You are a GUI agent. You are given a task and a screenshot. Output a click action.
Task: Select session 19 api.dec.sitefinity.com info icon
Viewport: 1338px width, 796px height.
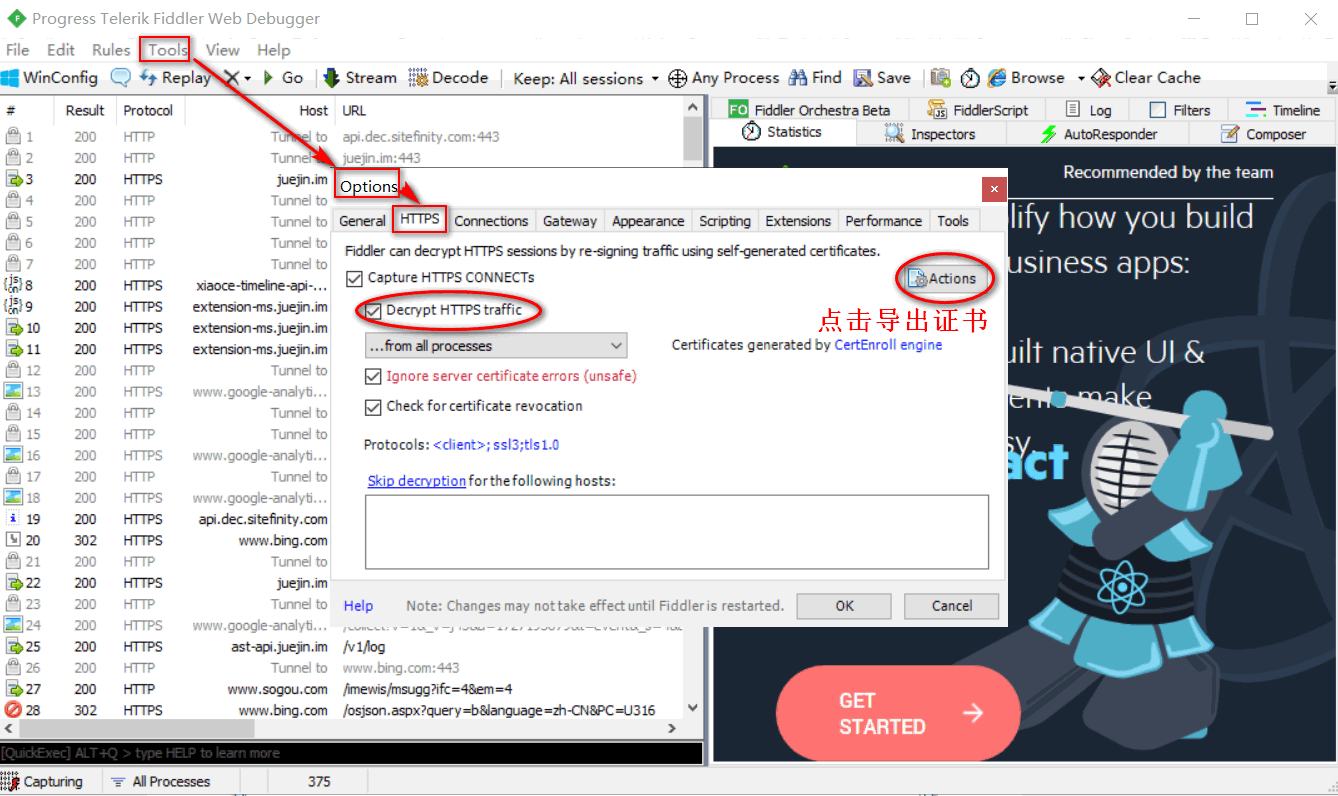click(x=13, y=519)
